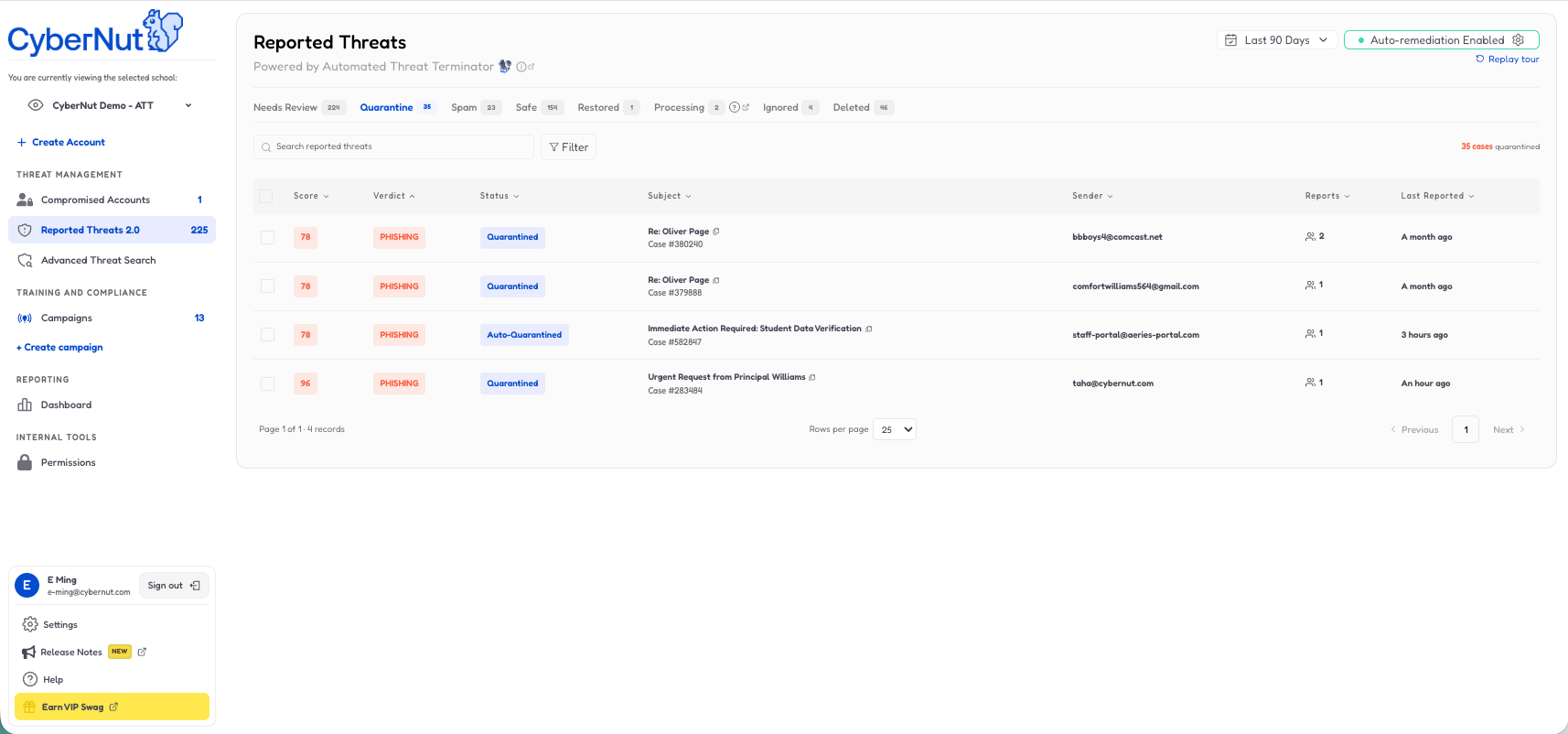
Task: Copy subject of case #379888
Action: click(716, 280)
